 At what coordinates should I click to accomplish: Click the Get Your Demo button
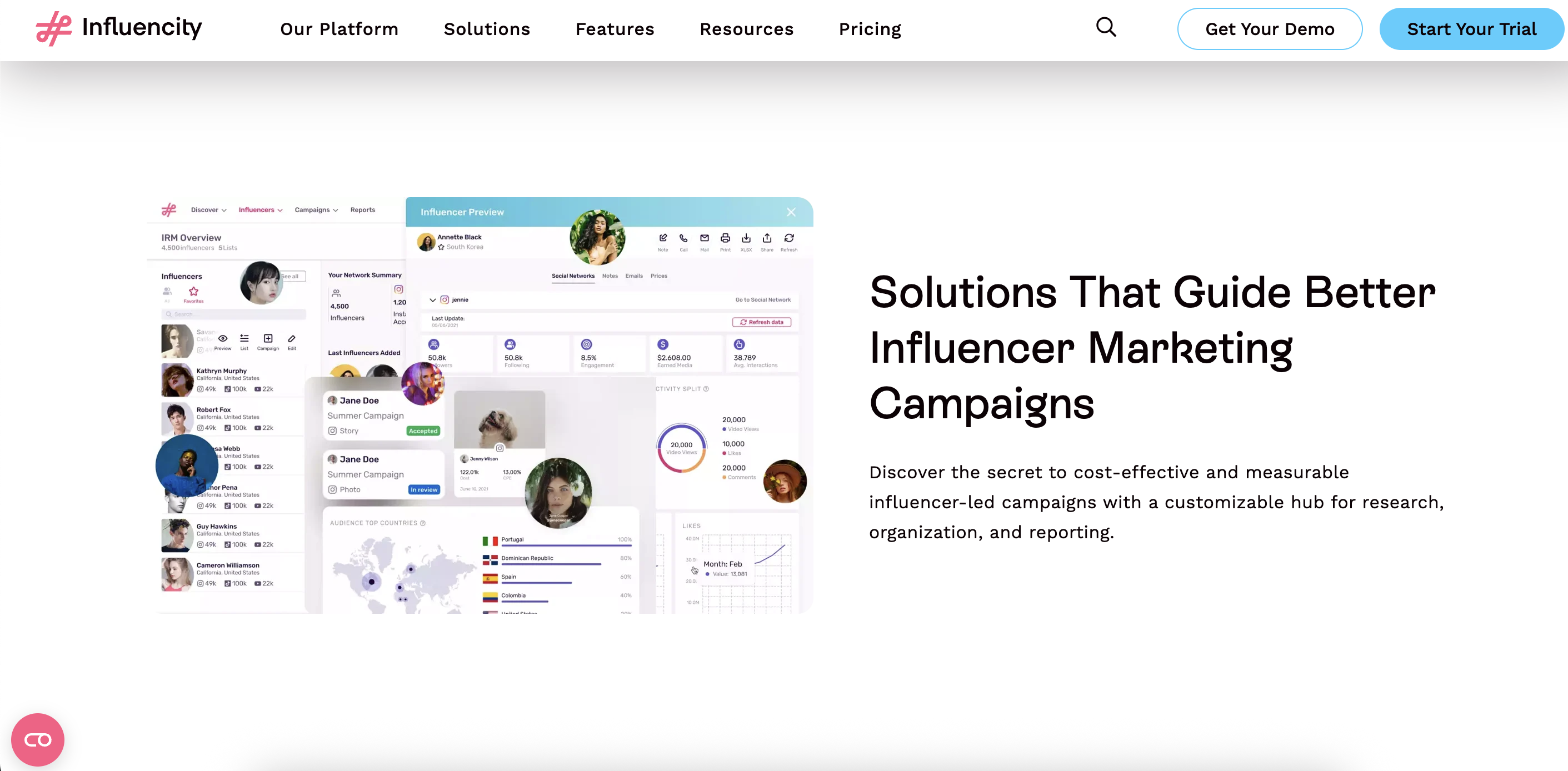1269,29
